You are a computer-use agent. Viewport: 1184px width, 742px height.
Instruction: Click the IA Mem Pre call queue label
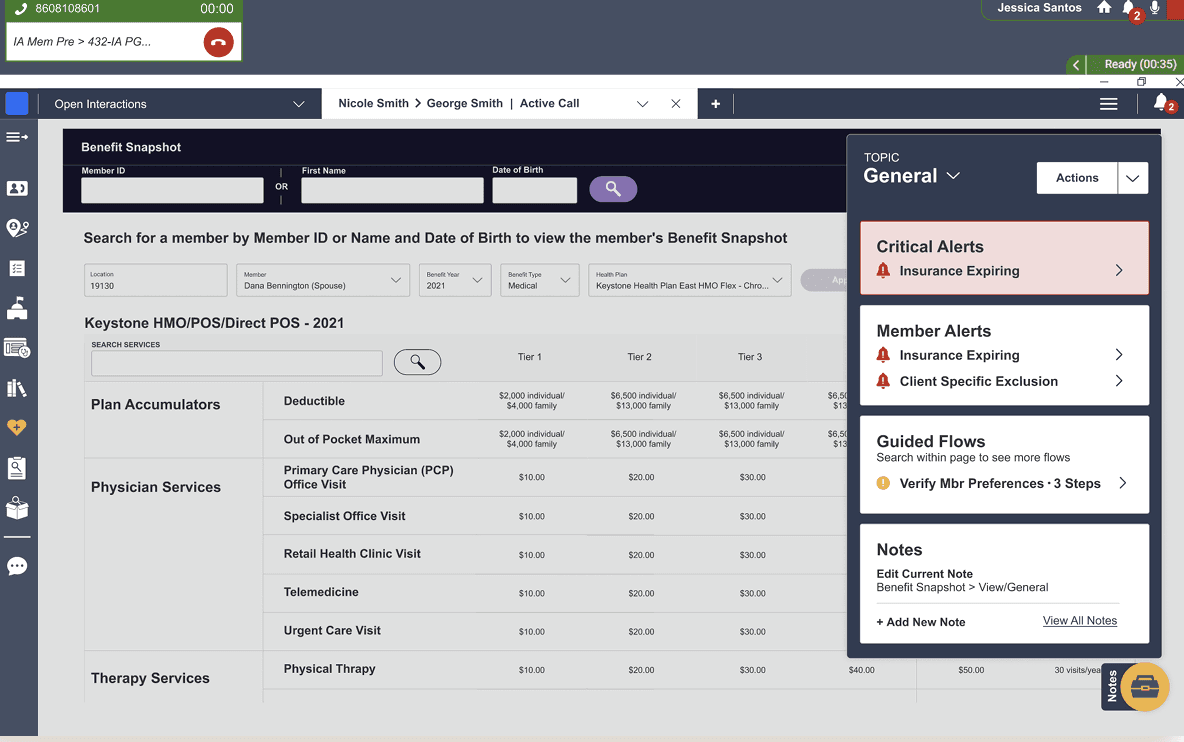pos(82,42)
